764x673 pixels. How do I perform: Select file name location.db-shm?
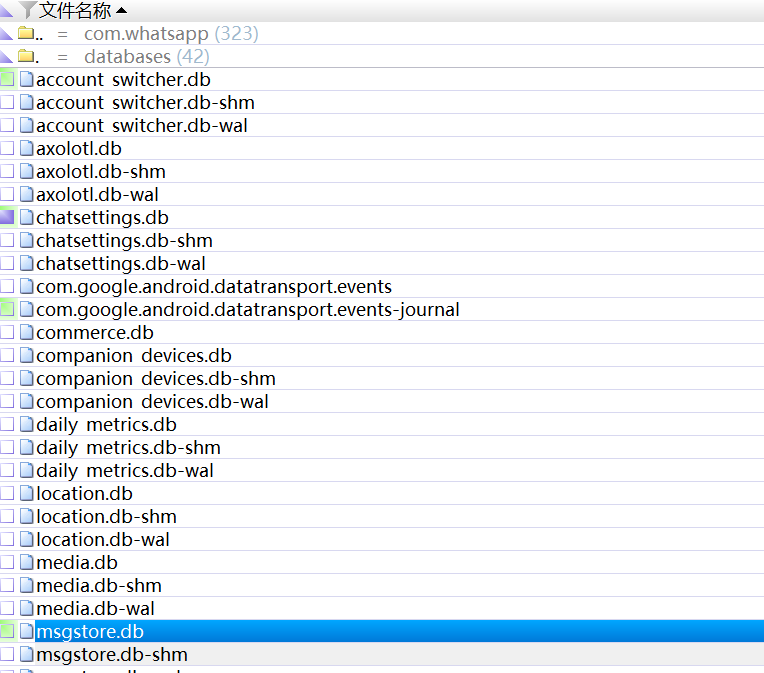[106, 517]
